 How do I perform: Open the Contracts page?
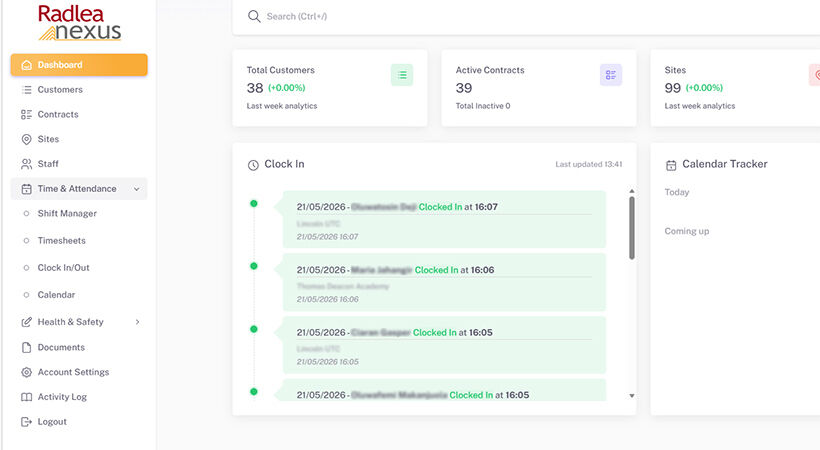tap(79, 114)
